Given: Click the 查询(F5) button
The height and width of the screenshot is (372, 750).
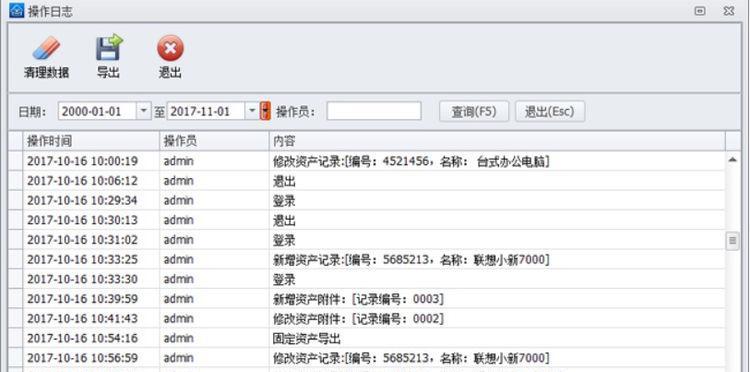Looking at the screenshot, I should tap(474, 111).
